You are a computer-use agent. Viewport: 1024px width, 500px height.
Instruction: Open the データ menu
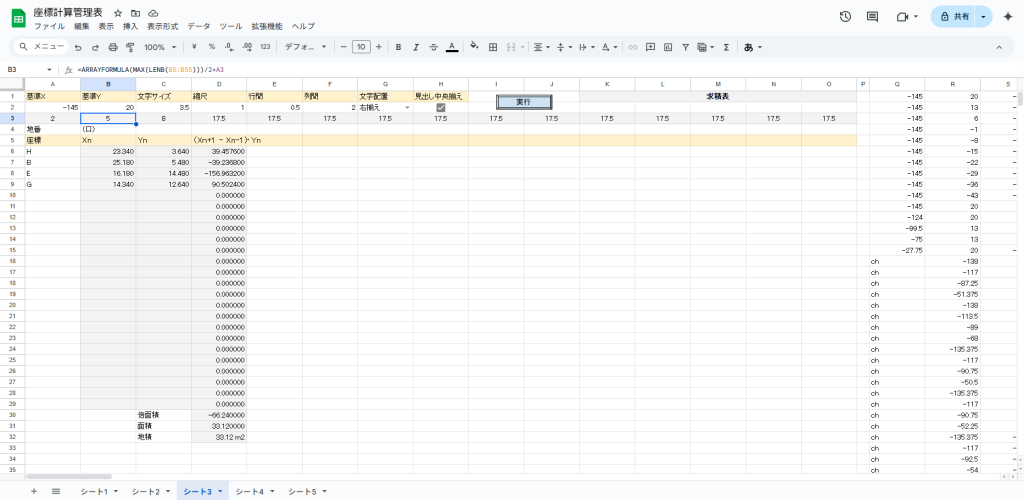(x=199, y=27)
